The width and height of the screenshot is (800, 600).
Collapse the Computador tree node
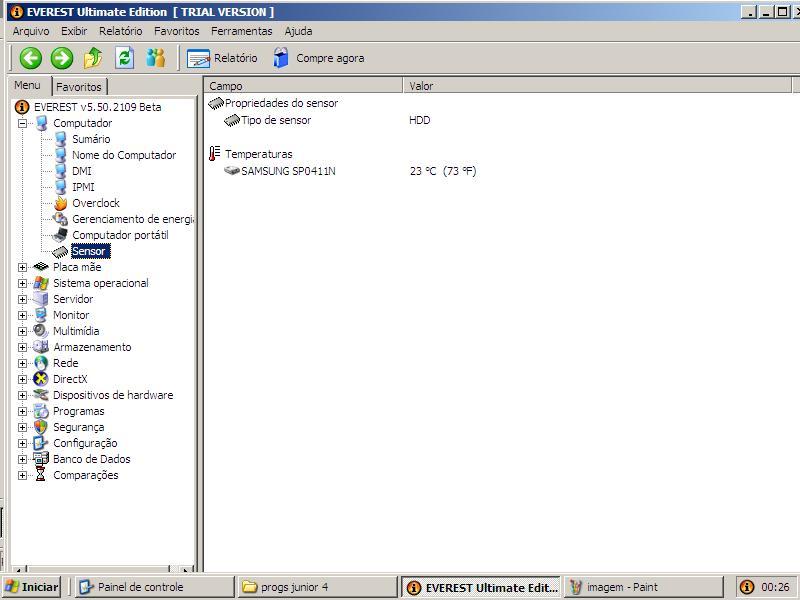tap(22, 123)
